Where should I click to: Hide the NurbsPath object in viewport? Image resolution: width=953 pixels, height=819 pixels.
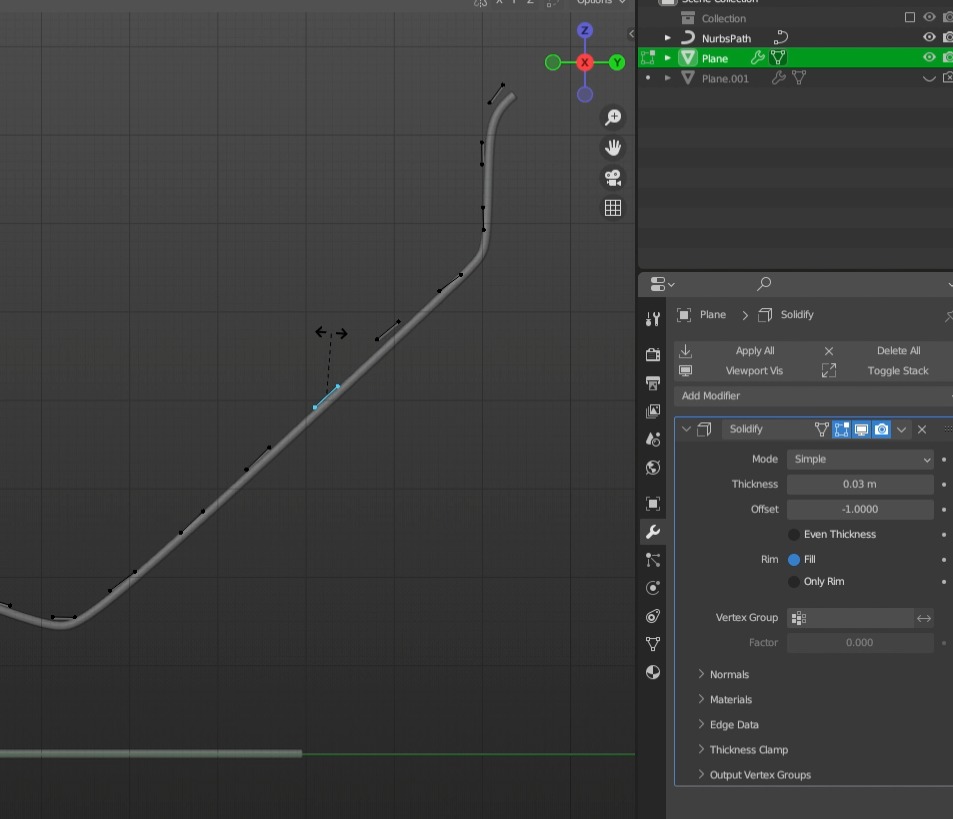929,38
